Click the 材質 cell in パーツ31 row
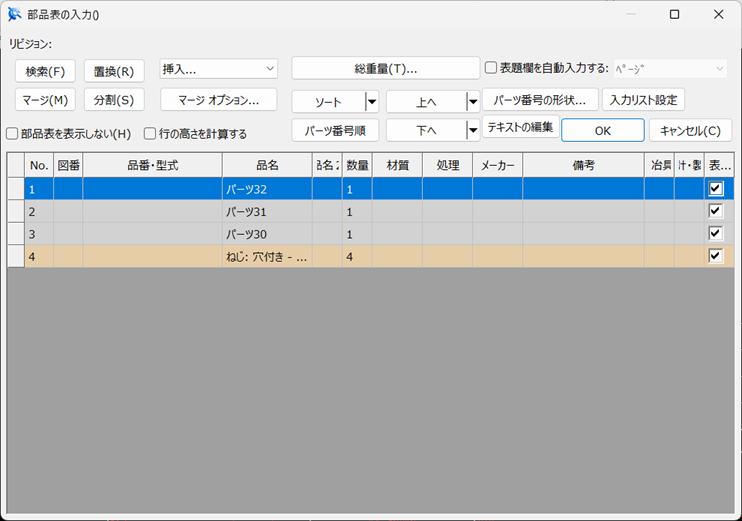The image size is (742, 521). (398, 211)
